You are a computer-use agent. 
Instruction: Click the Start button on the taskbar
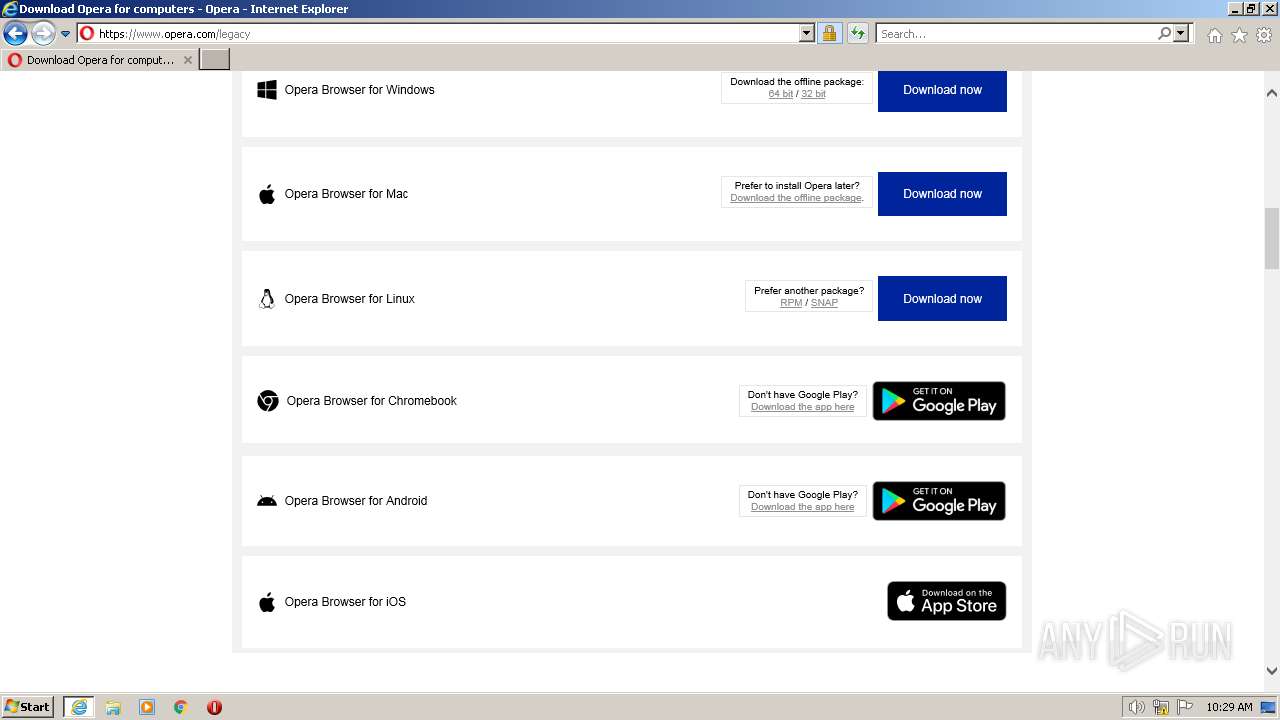pyautogui.click(x=28, y=707)
